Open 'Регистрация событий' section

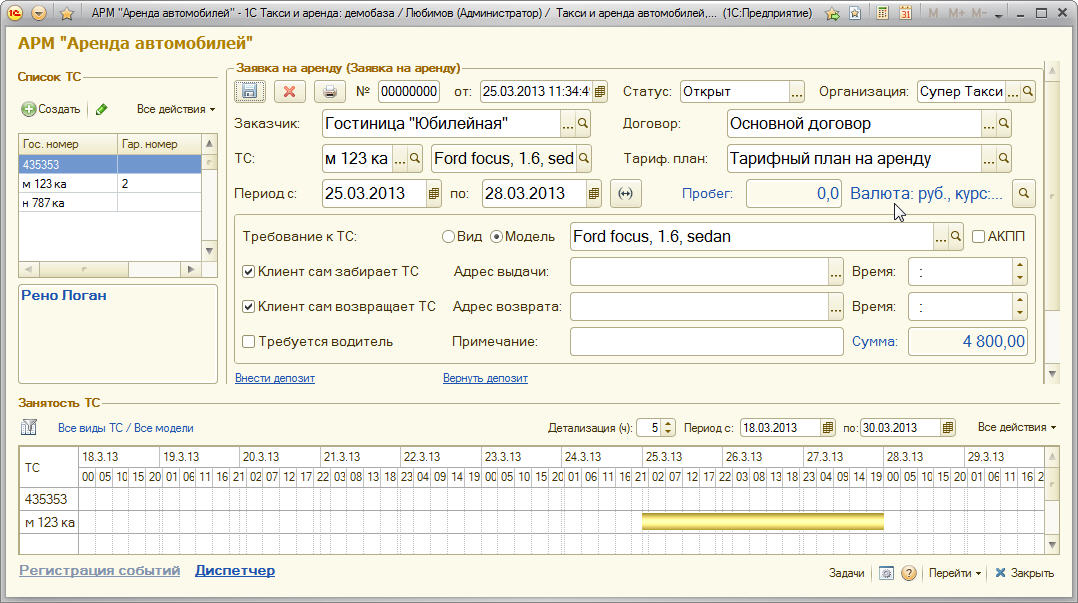99,570
